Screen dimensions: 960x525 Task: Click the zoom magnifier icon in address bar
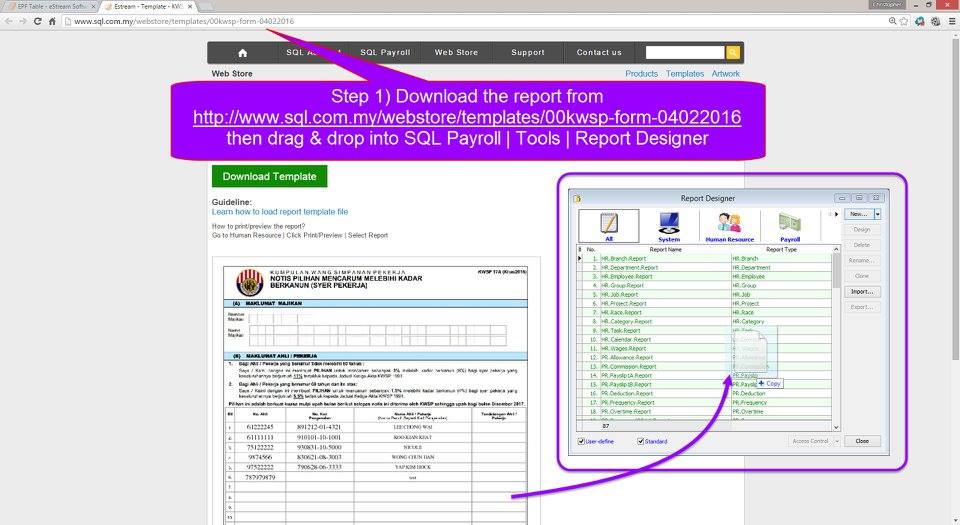[893, 21]
